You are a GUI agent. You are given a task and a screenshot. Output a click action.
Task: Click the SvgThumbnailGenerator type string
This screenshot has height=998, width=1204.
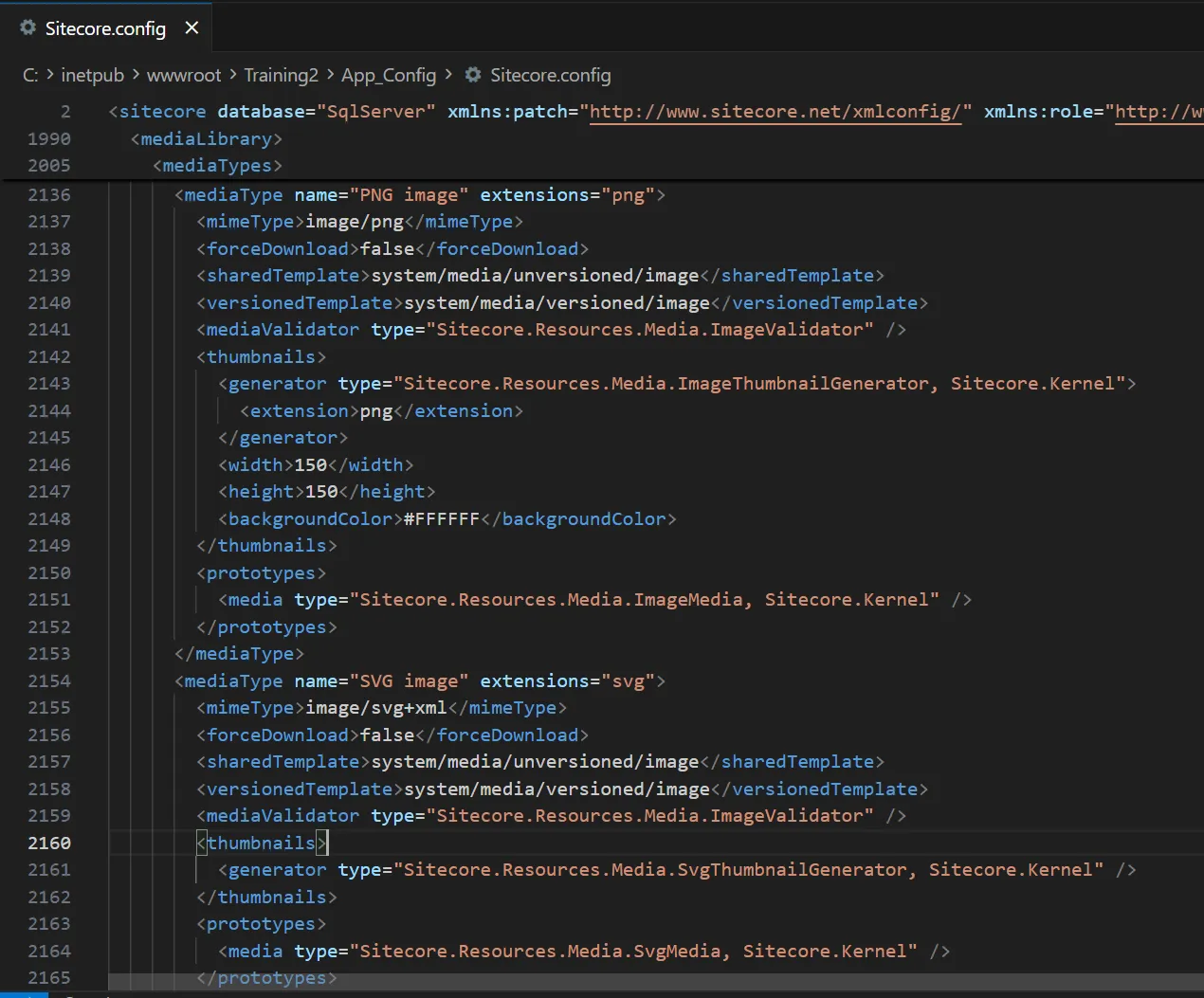748,869
